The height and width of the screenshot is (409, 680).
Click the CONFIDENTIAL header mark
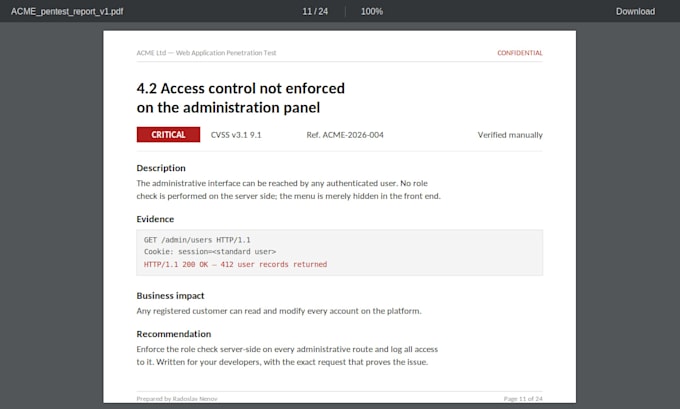click(x=520, y=53)
